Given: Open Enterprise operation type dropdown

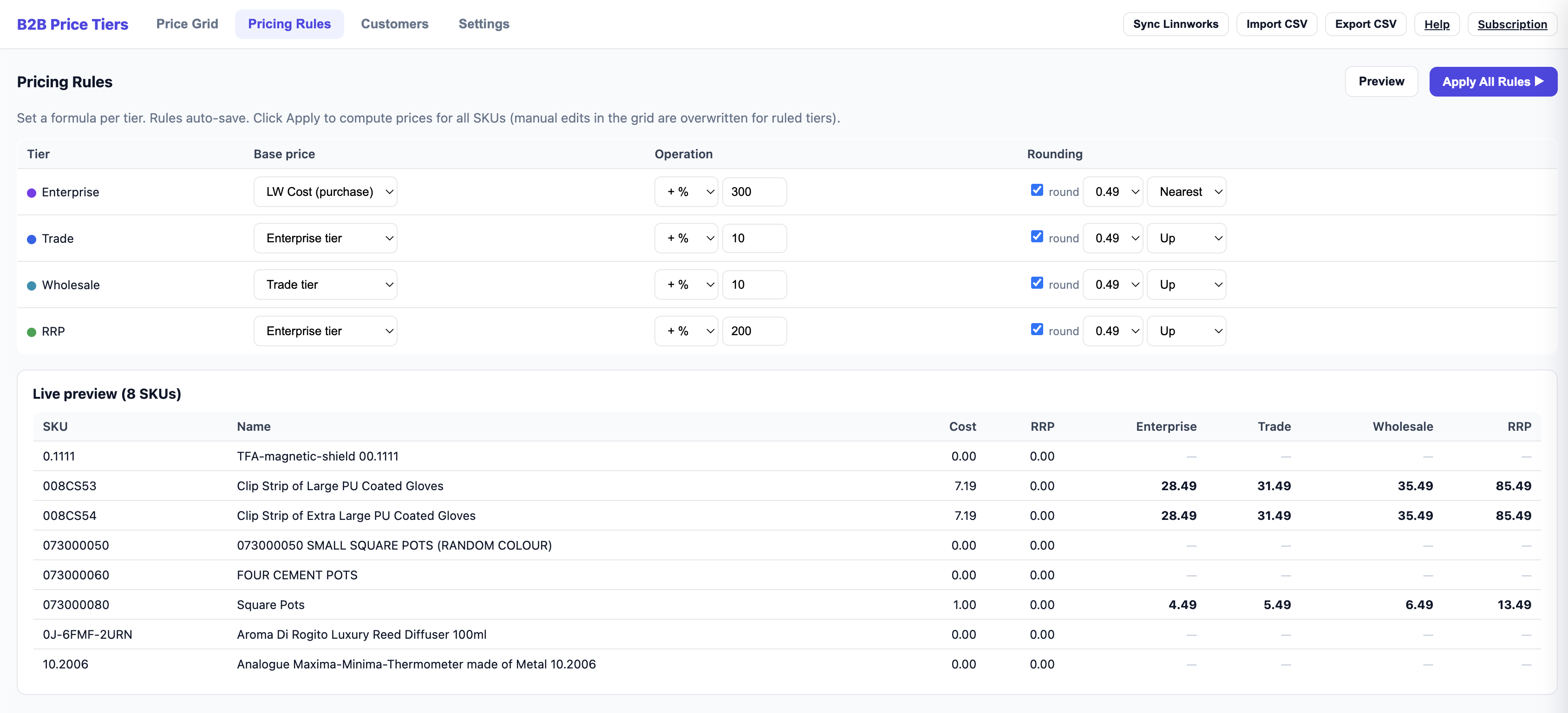Looking at the screenshot, I should (686, 192).
